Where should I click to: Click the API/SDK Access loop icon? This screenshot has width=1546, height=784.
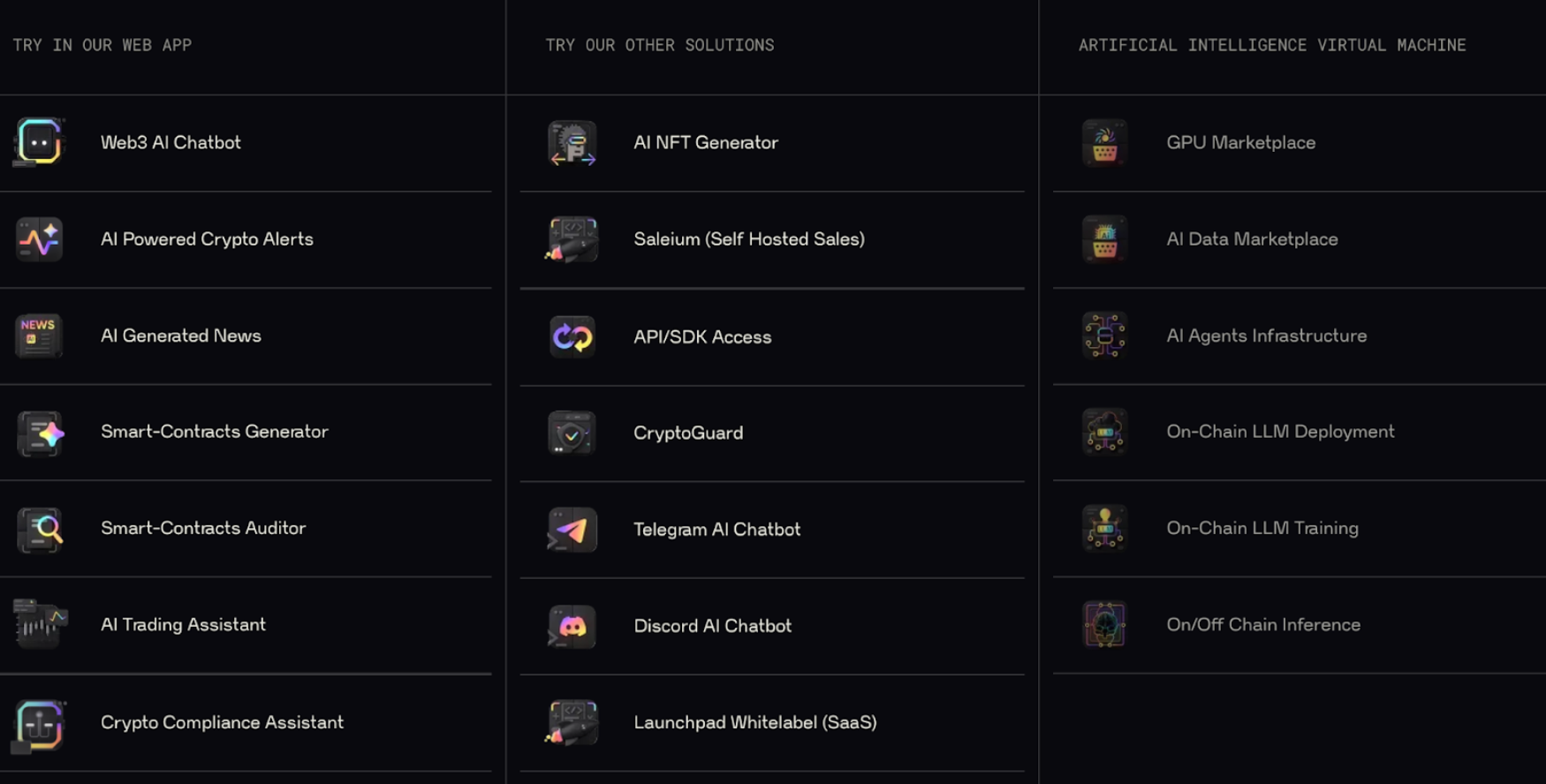[572, 336]
